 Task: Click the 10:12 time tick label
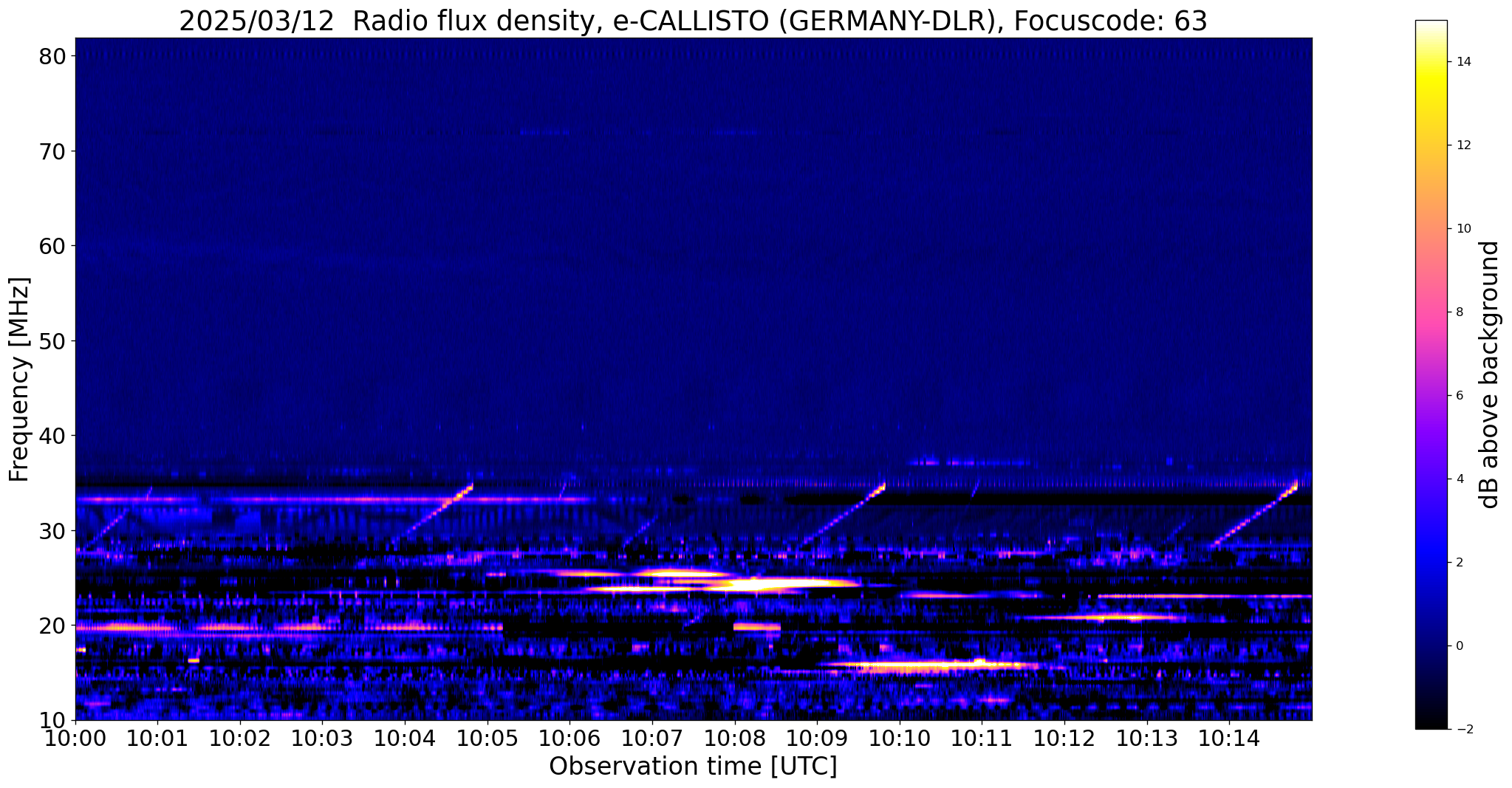pos(1064,738)
